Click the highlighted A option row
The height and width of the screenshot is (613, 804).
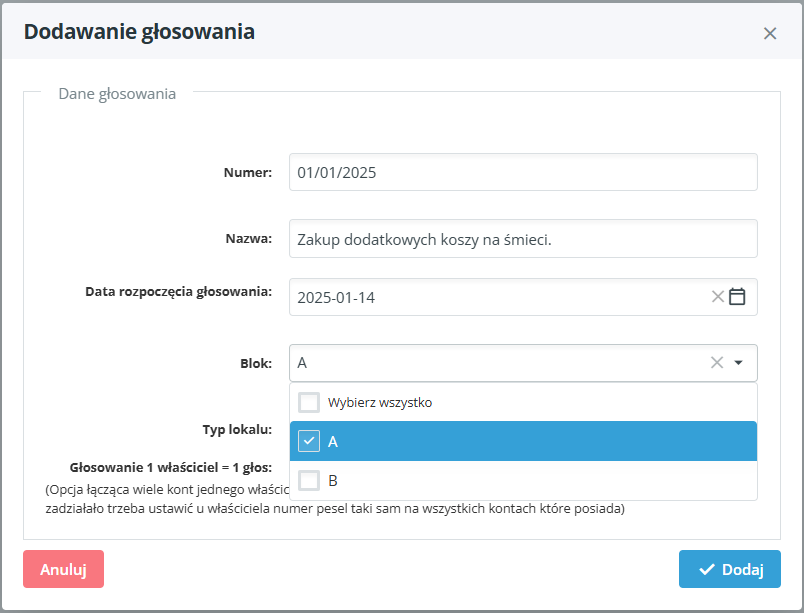click(x=520, y=441)
